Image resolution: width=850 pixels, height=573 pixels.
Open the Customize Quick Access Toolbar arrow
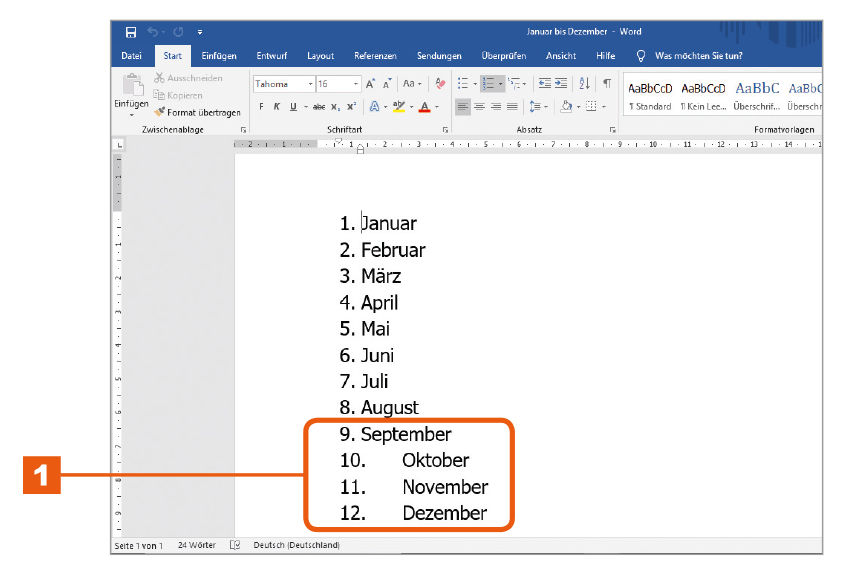click(200, 32)
